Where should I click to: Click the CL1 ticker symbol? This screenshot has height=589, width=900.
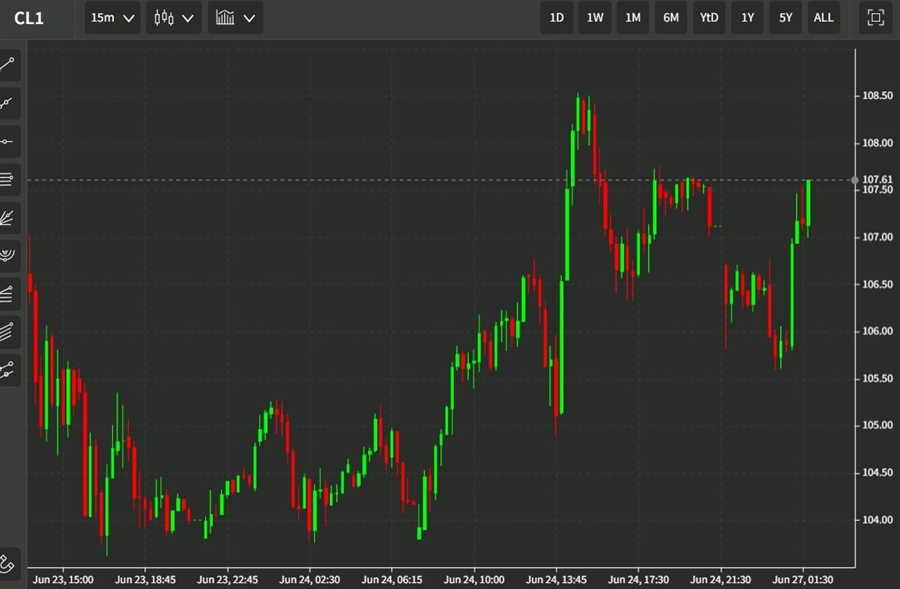coord(29,18)
